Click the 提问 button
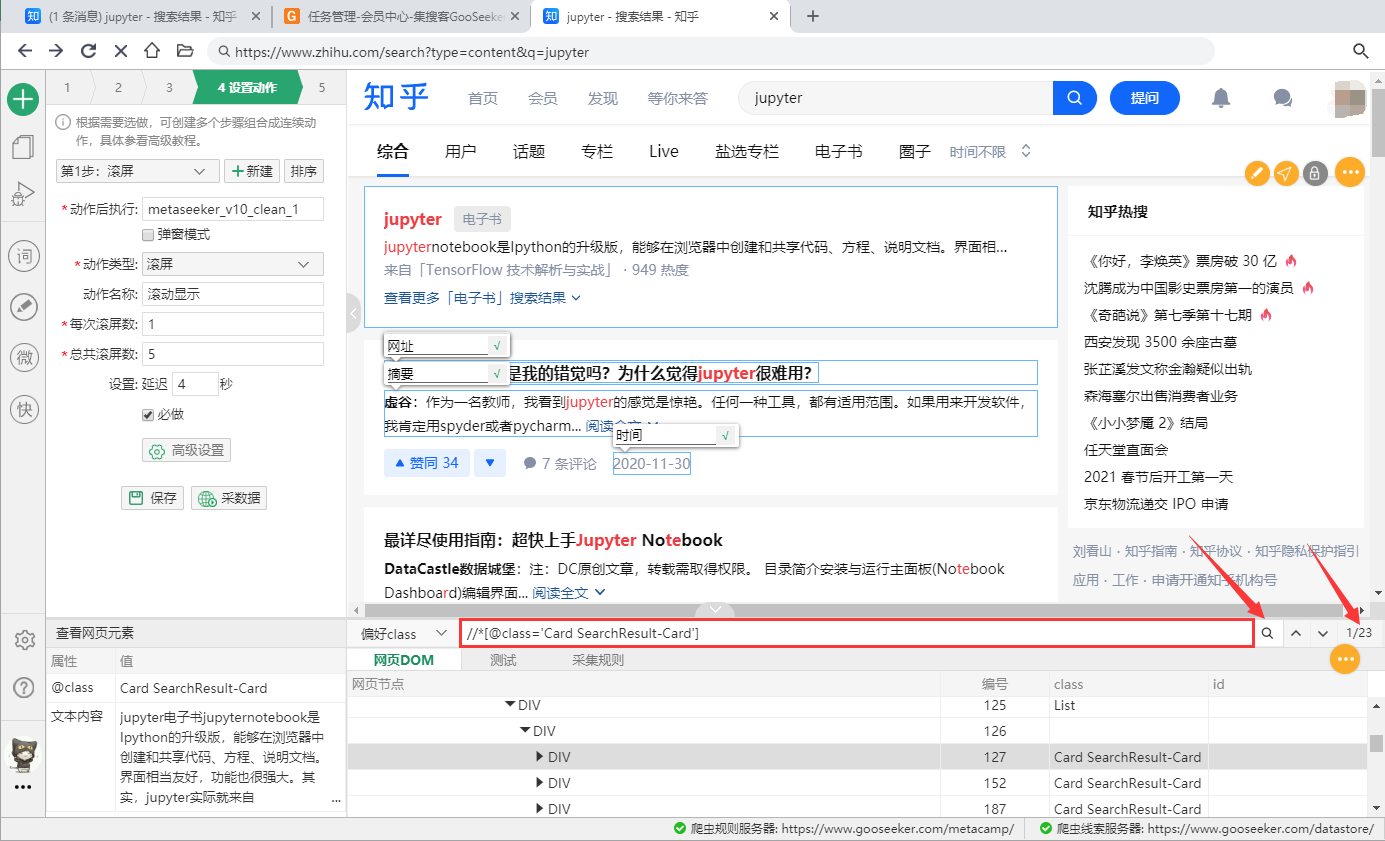Viewport: 1385px width, 841px height. click(1145, 98)
